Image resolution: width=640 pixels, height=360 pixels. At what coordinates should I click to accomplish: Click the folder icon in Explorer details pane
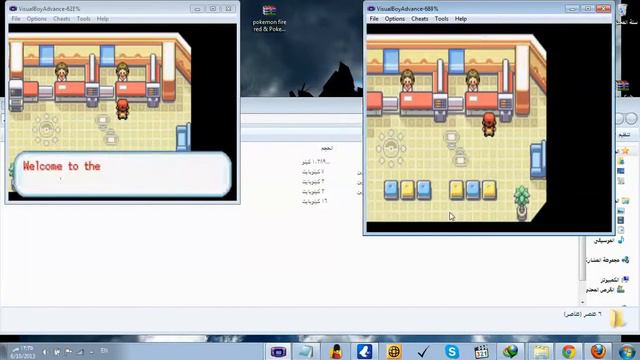[618, 318]
